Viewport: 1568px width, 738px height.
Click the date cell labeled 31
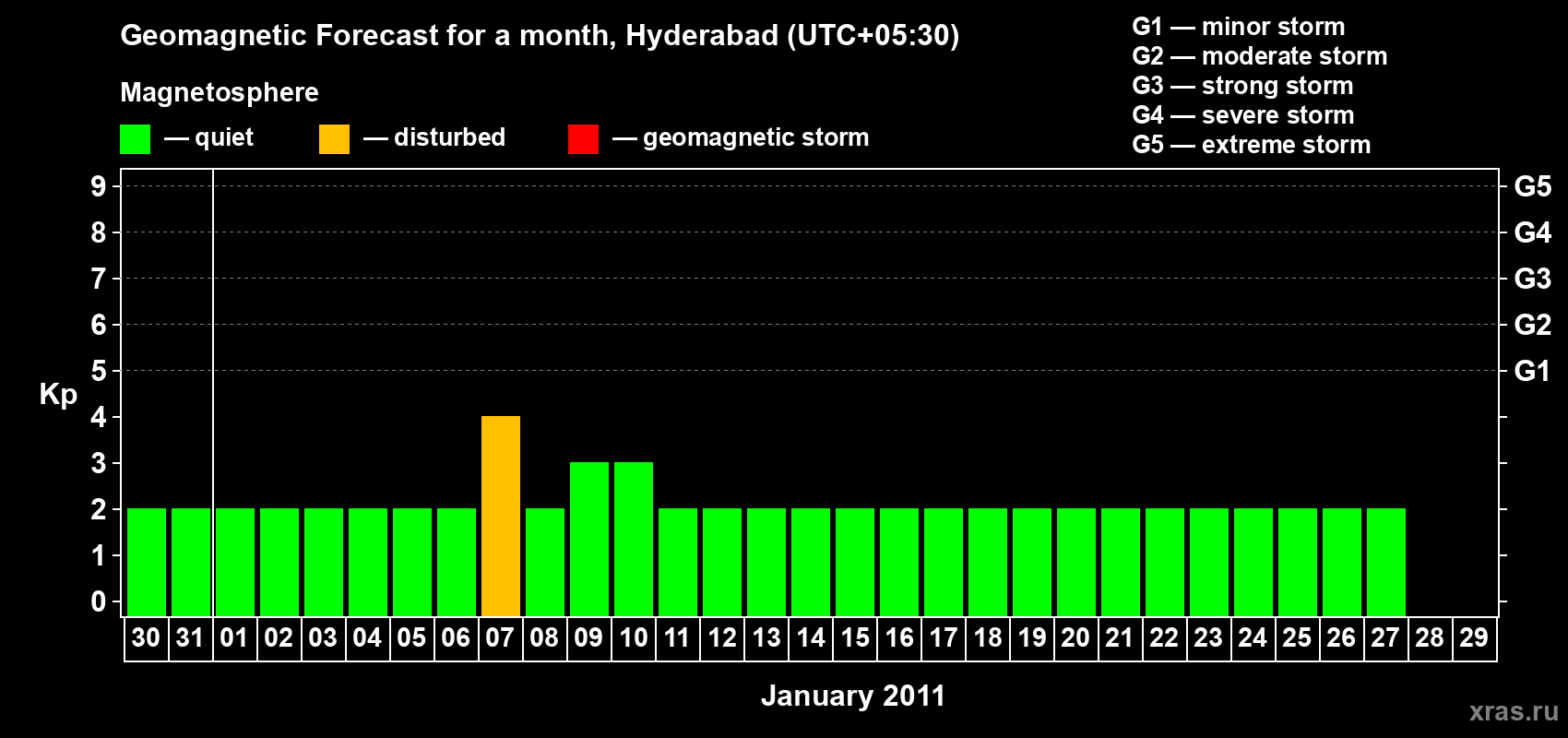[190, 638]
